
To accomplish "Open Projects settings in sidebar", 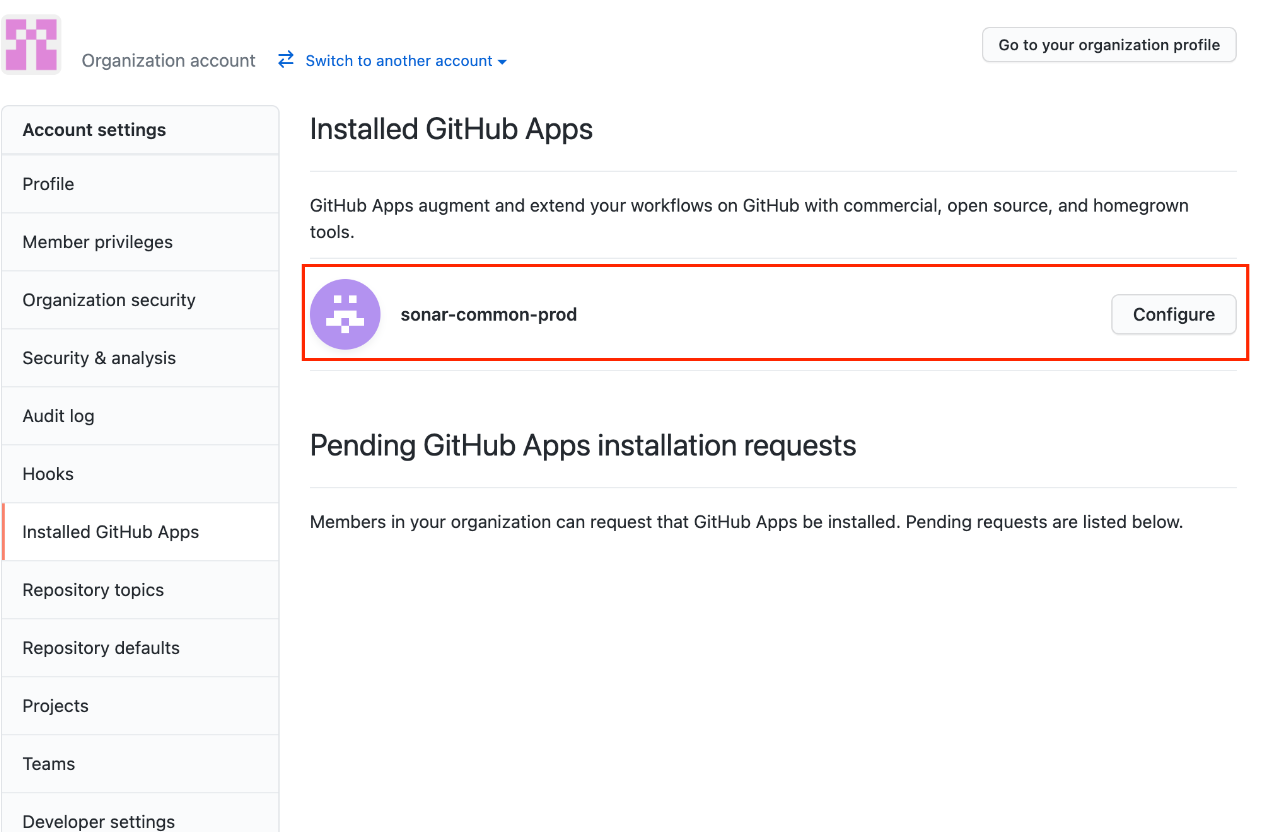I will pos(55,706).
